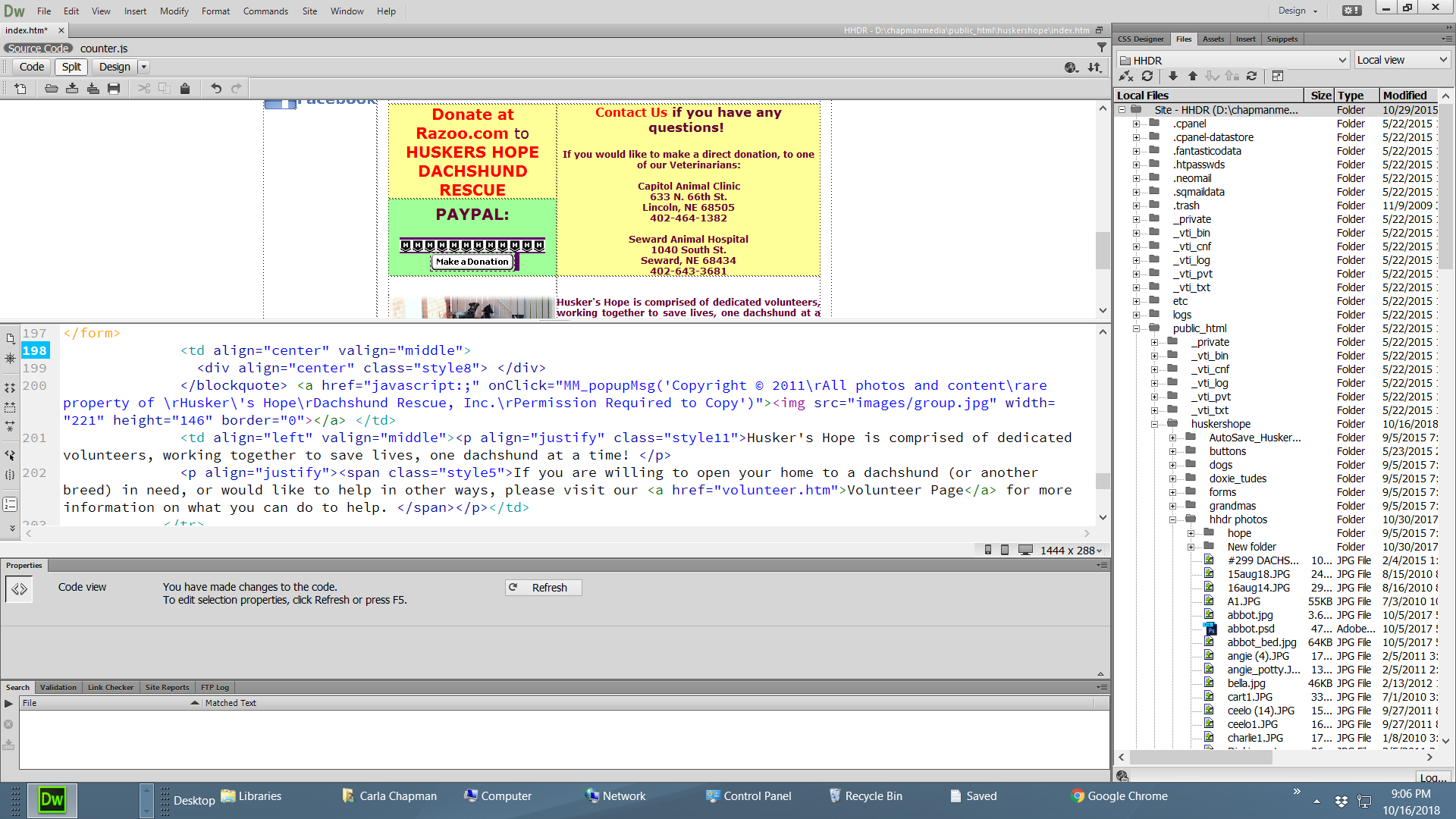The image size is (1456, 819).
Task: Click the Modified column header
Action: click(x=1408, y=96)
